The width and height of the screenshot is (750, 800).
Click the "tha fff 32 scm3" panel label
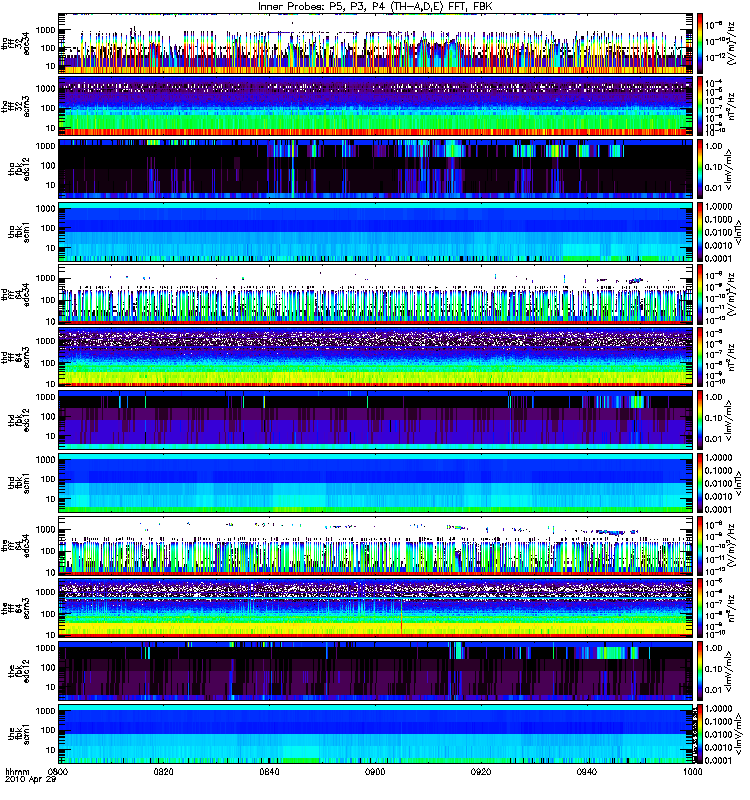(x=16, y=107)
